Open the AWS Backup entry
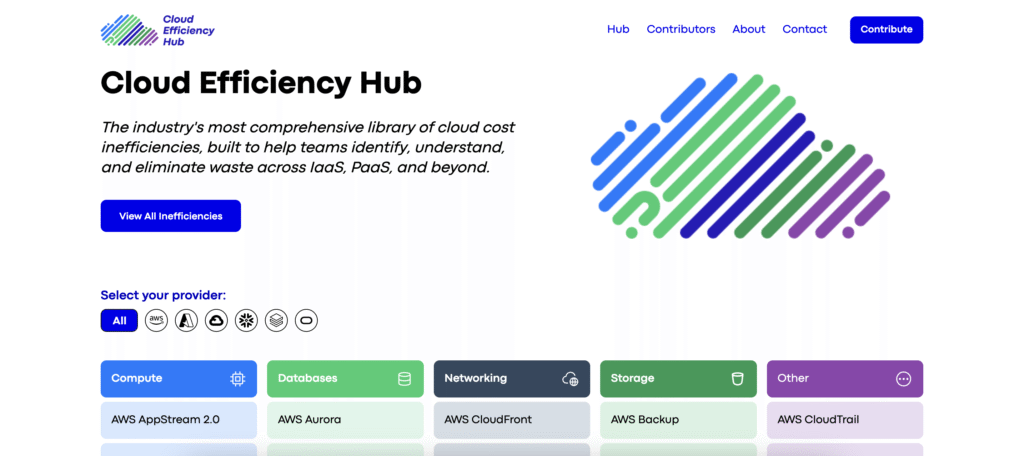The width and height of the screenshot is (1024, 456). point(679,419)
